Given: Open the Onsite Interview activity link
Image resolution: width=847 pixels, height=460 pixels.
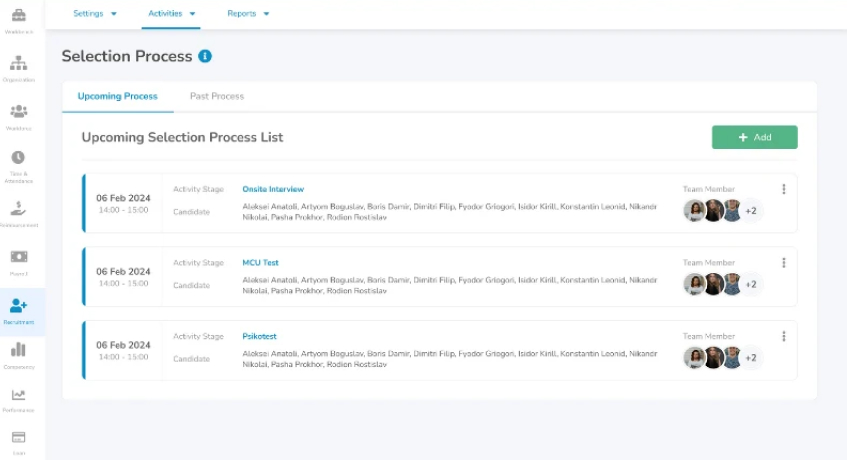Looking at the screenshot, I should [273, 189].
